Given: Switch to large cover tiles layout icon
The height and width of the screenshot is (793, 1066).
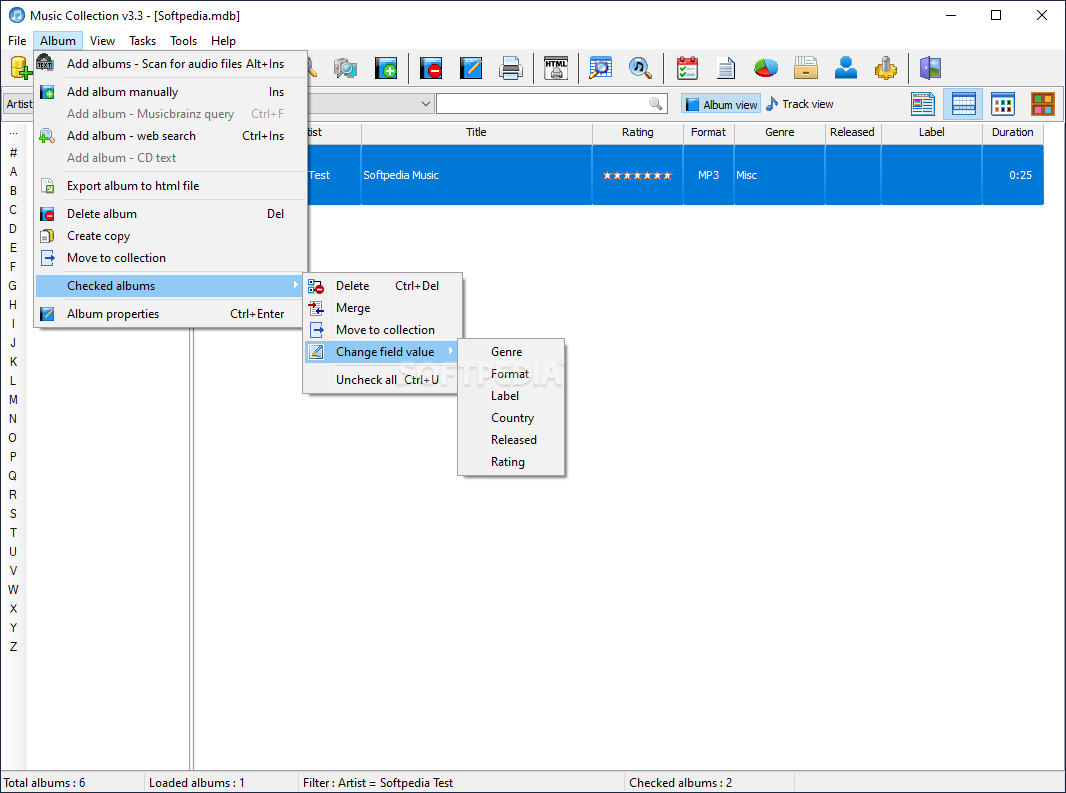Looking at the screenshot, I should point(1042,104).
